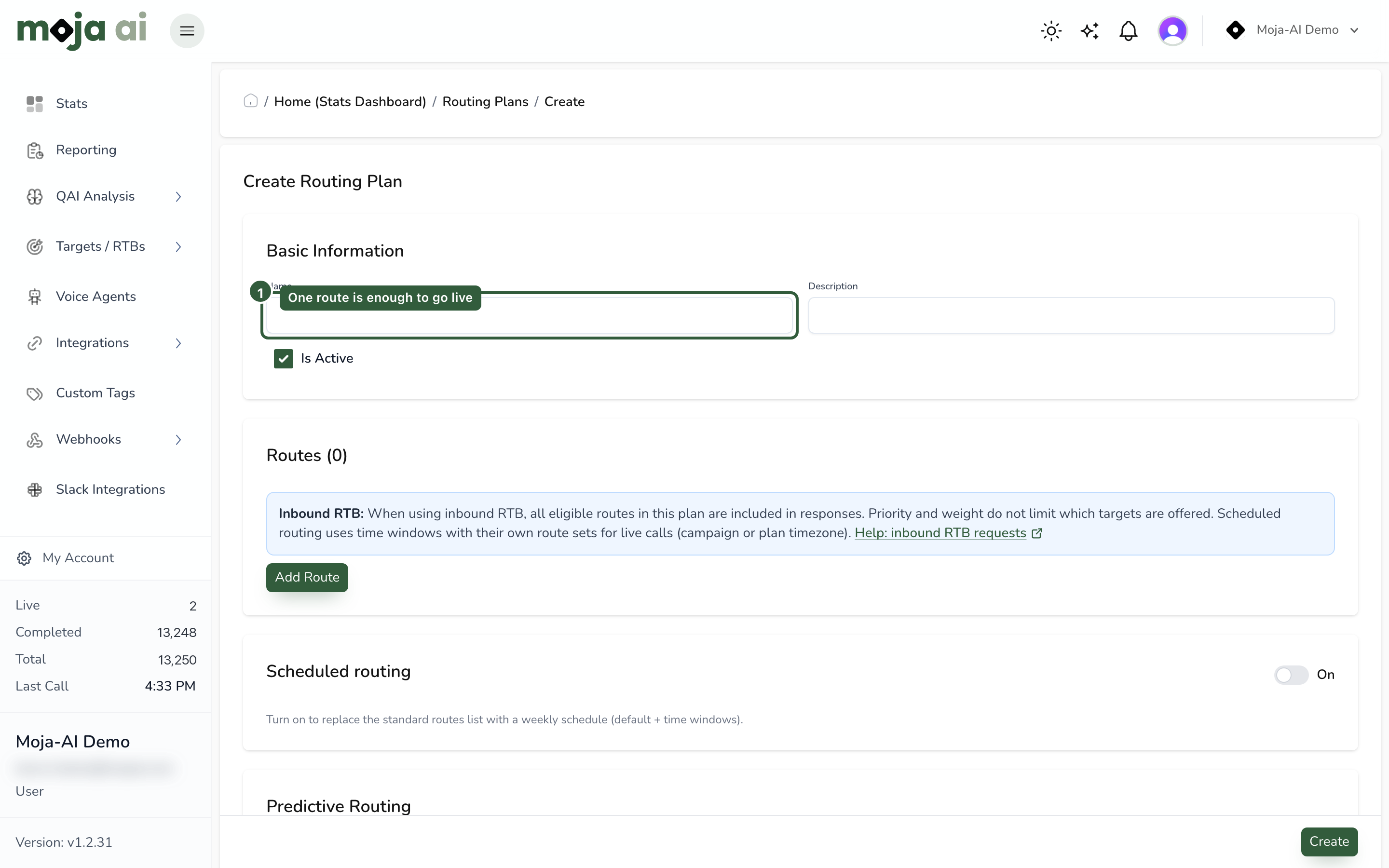Focus the Name input field

(x=529, y=316)
